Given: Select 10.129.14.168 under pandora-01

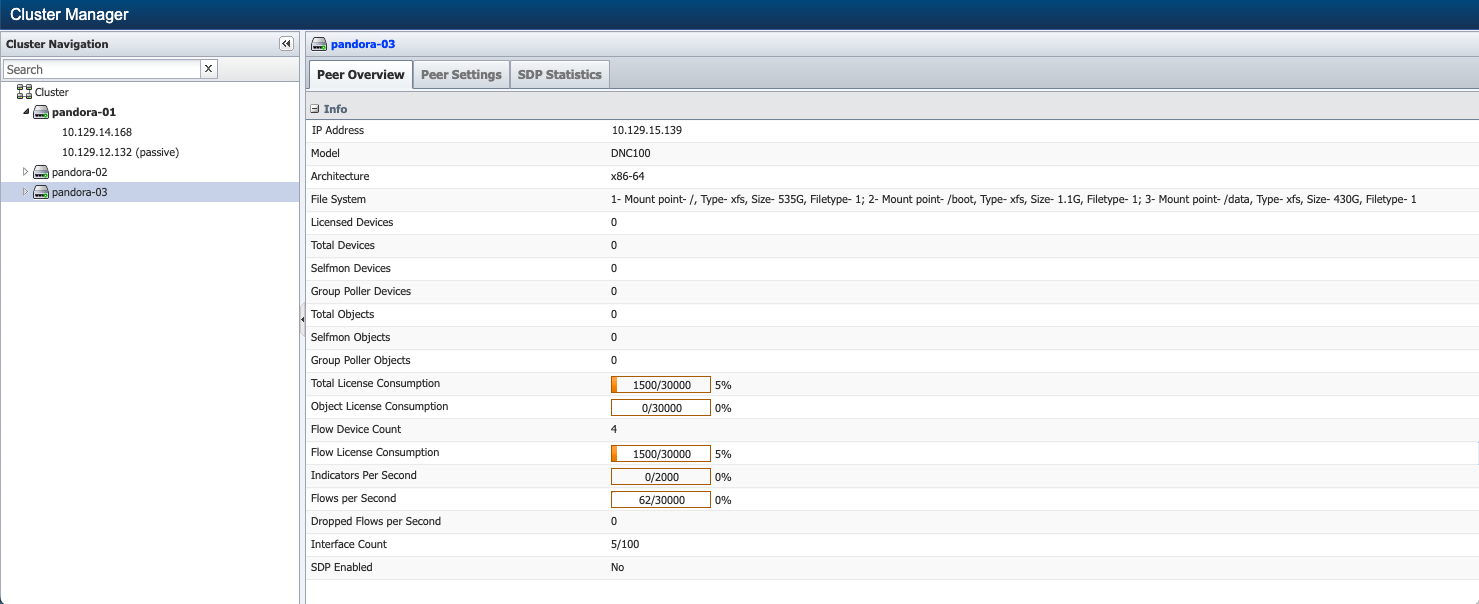Looking at the screenshot, I should click(x=97, y=132).
